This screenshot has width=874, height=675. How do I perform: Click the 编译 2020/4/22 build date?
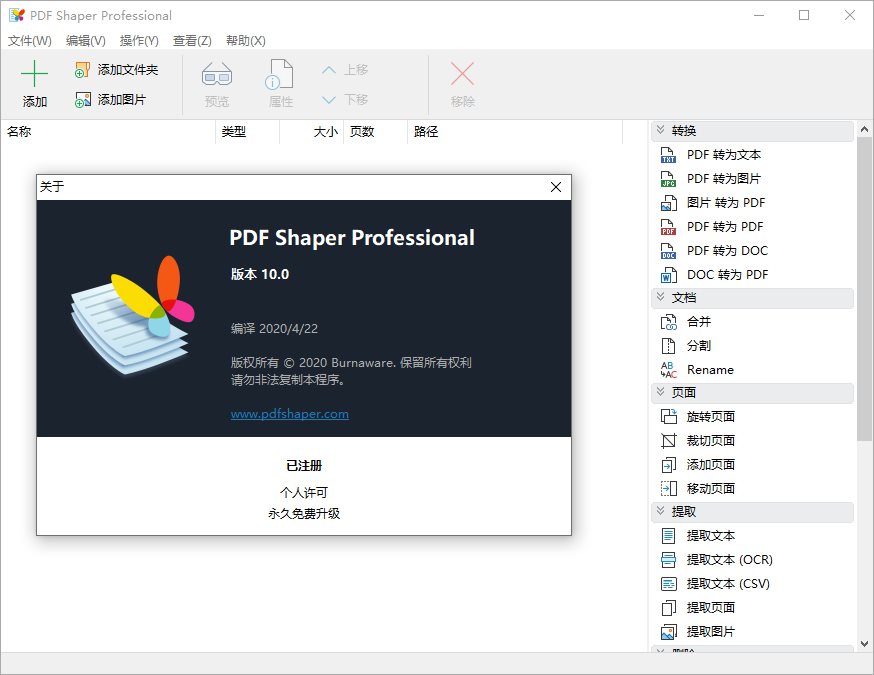pyautogui.click(x=274, y=329)
